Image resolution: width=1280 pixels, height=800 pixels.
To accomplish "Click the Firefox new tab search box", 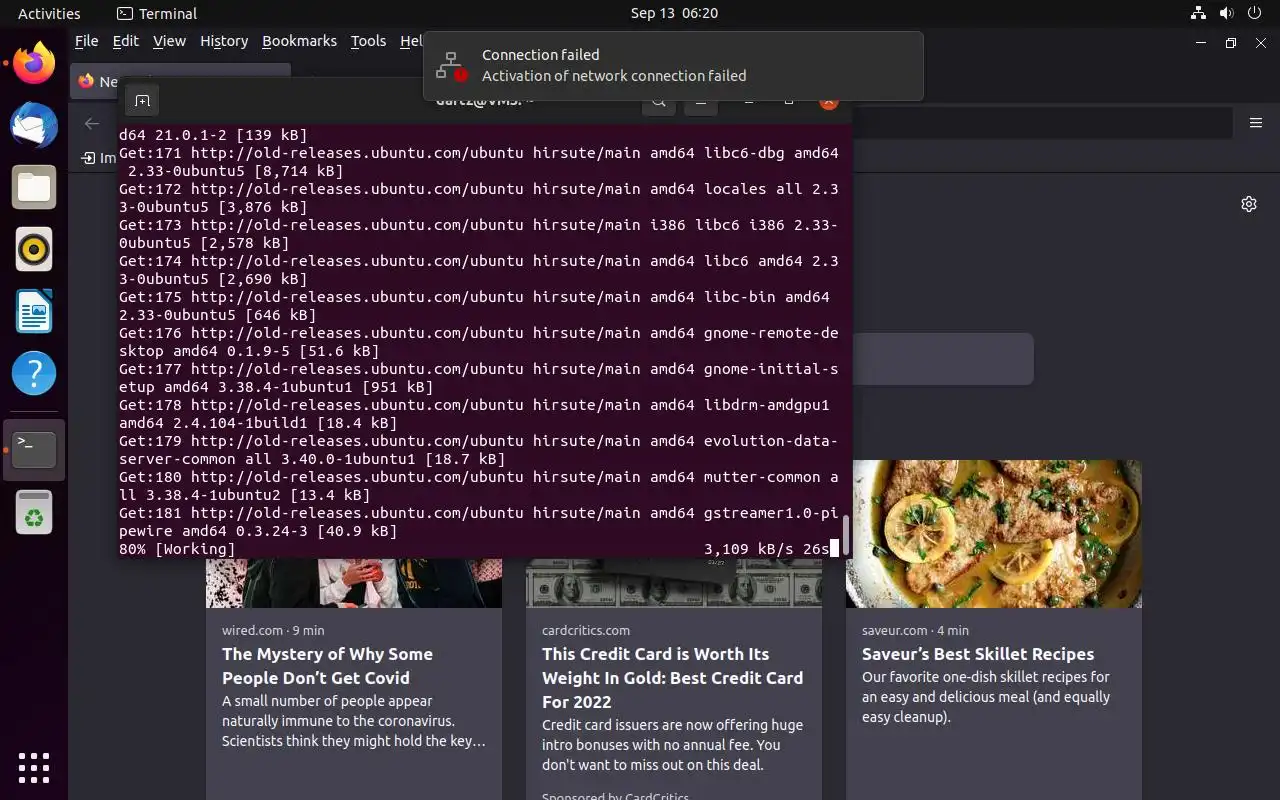I will 942,359.
